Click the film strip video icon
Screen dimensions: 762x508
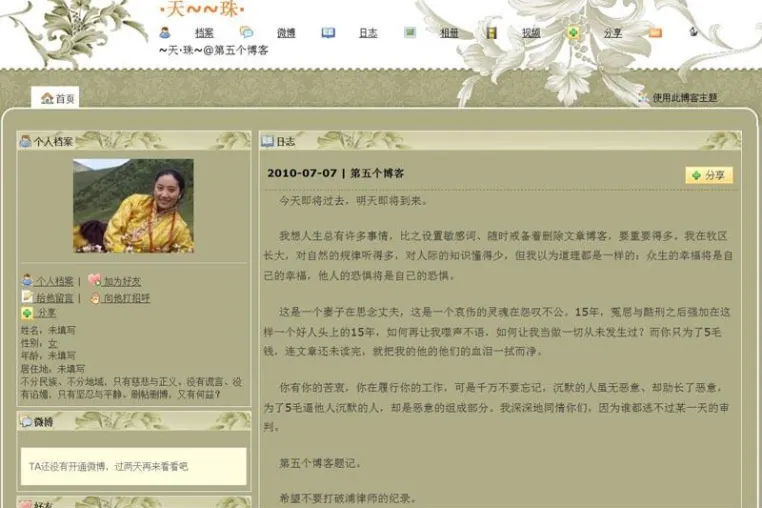[492, 33]
